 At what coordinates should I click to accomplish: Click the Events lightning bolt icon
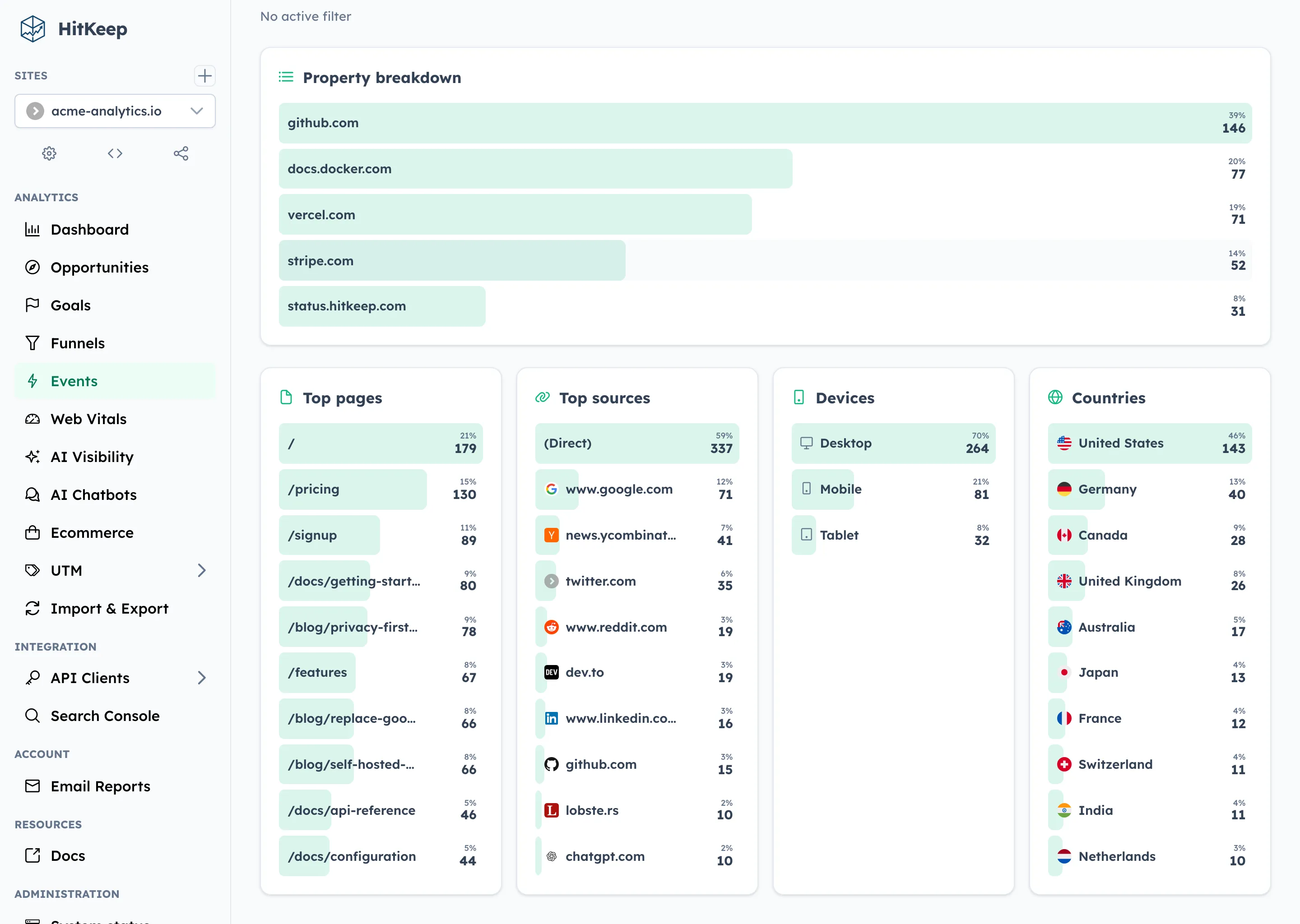tap(32, 381)
